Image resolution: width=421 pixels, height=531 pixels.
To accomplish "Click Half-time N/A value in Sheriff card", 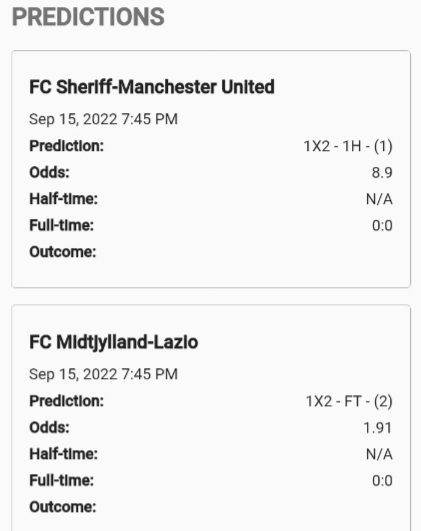I will click(x=379, y=199).
